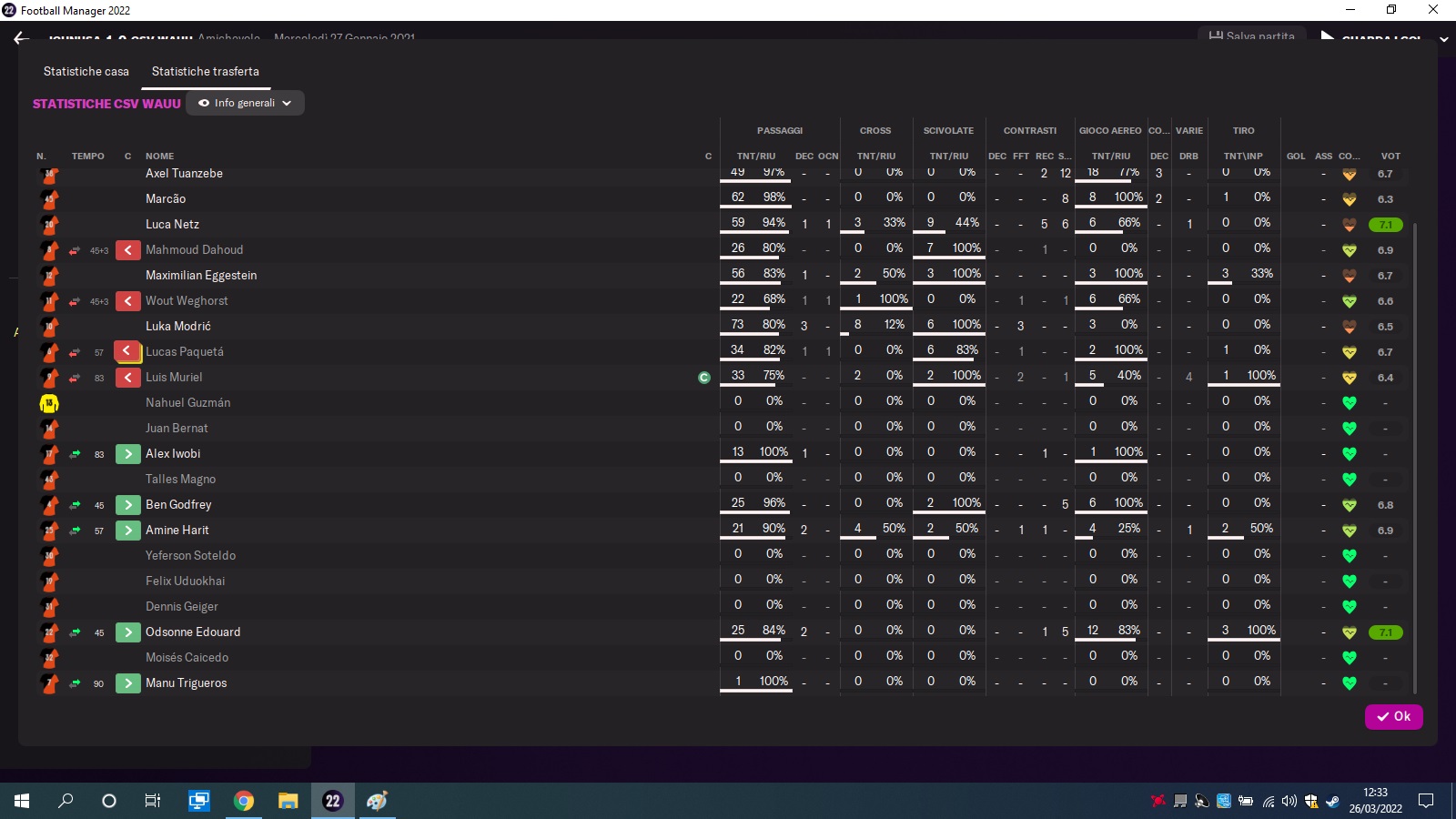Click the player list vertical scrollbar
This screenshot has height=819, width=1456.
1415,455
